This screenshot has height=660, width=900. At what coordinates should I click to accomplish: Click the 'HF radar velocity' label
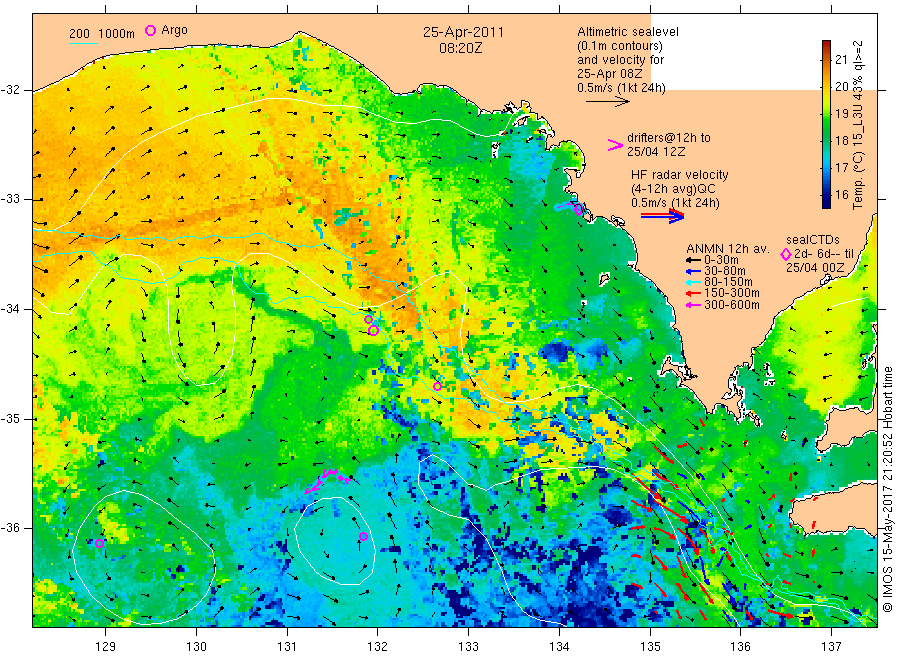click(680, 174)
